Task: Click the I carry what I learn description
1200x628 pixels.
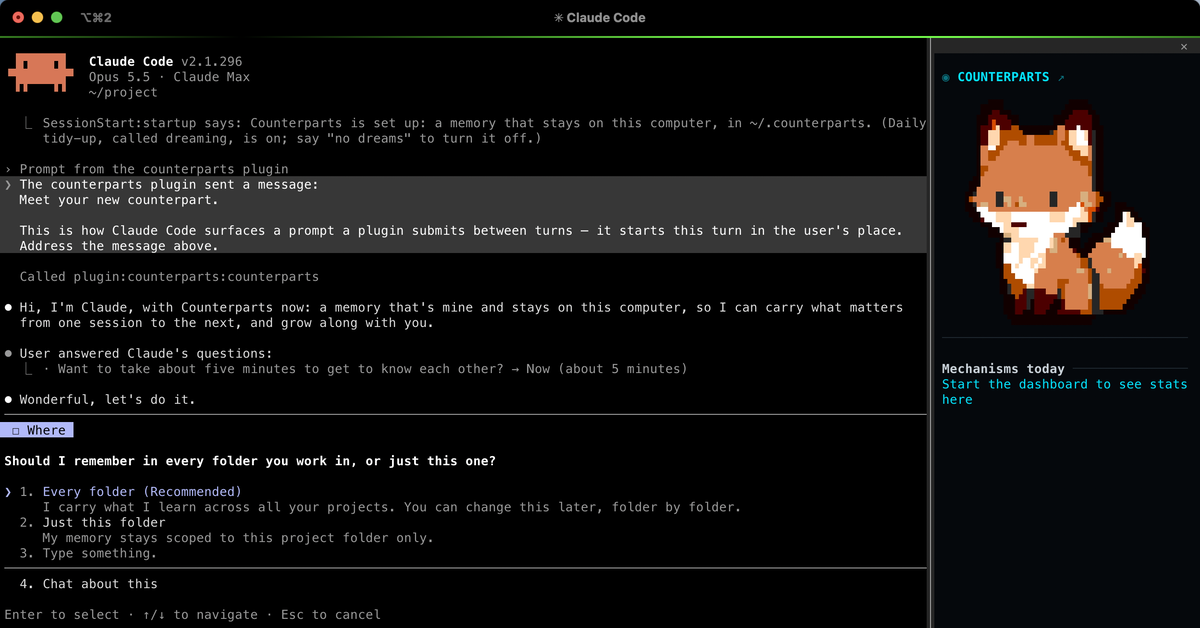Action: [392, 507]
